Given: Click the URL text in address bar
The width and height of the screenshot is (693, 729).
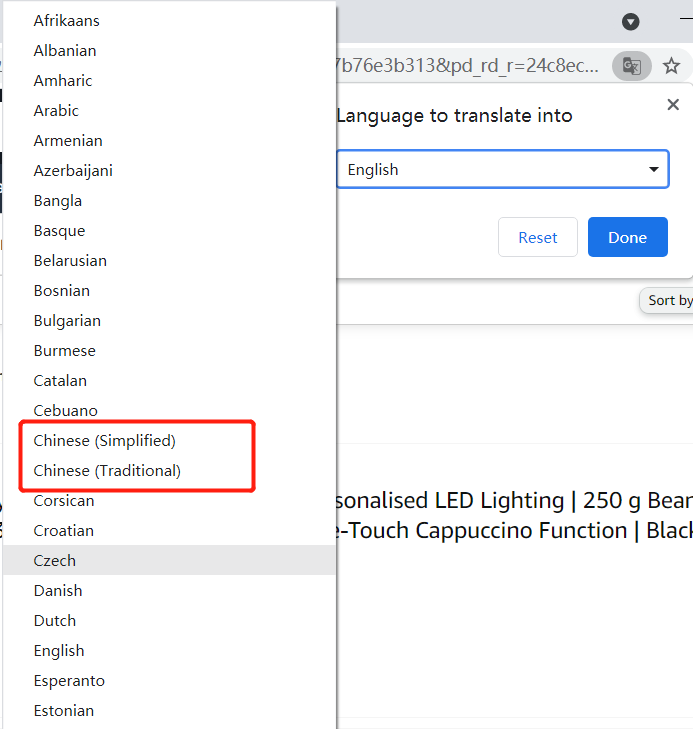Looking at the screenshot, I should pyautogui.click(x=467, y=66).
